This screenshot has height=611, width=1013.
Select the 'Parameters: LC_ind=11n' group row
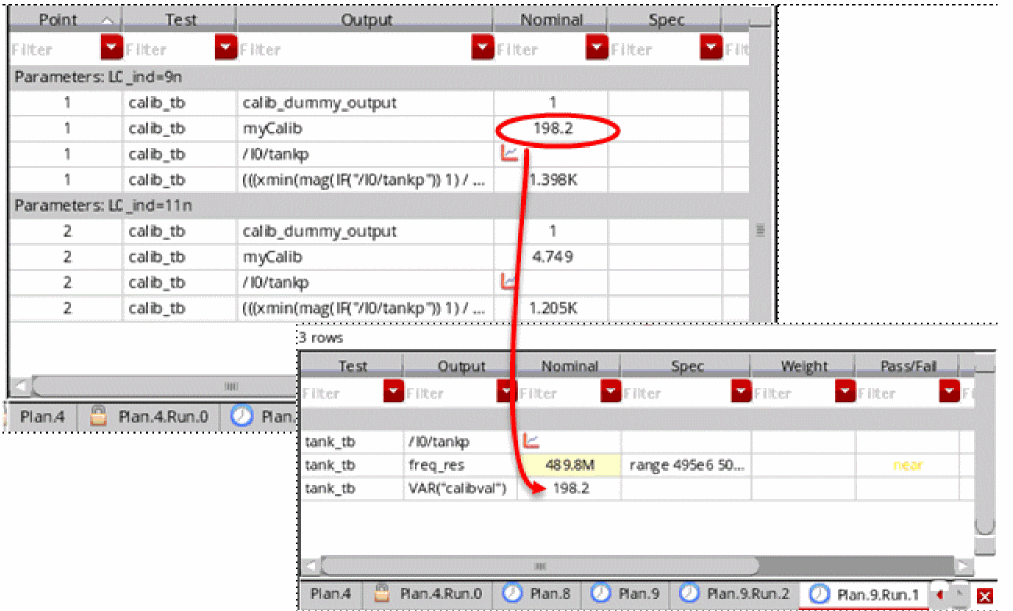coord(379,205)
